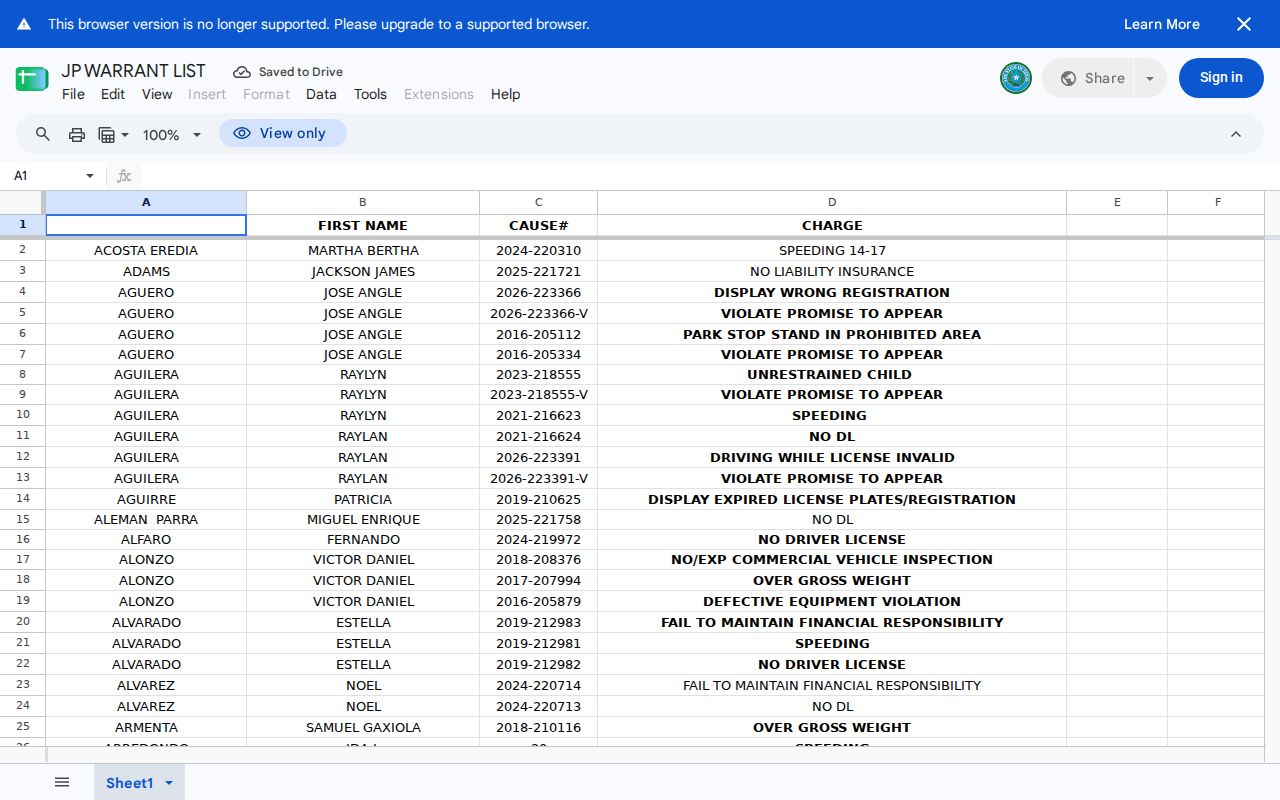The width and height of the screenshot is (1280, 800).
Task: Select column D header
Action: [x=832, y=202]
